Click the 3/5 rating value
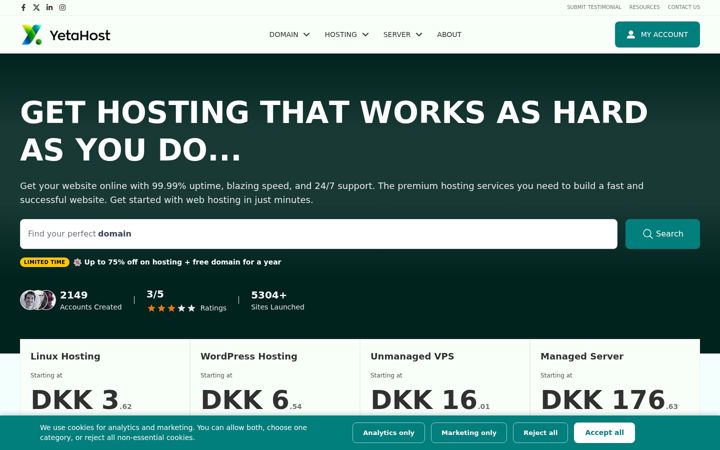Image resolution: width=720 pixels, height=450 pixels. [155, 294]
